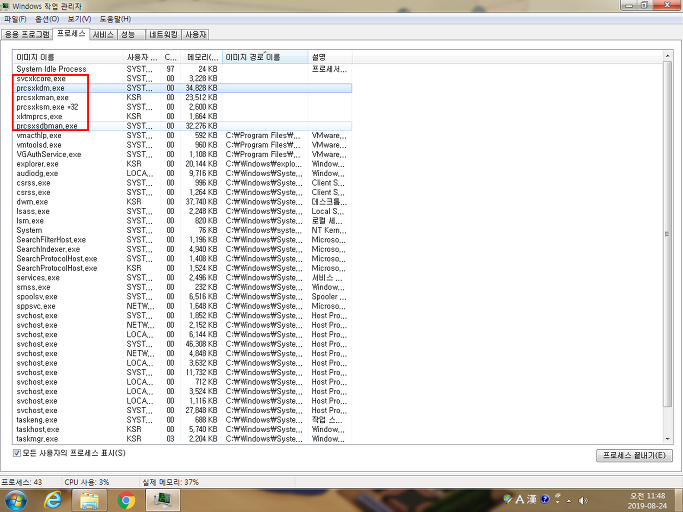
Task: Select the prcsxkman.exe process
Action: pos(182,98)
